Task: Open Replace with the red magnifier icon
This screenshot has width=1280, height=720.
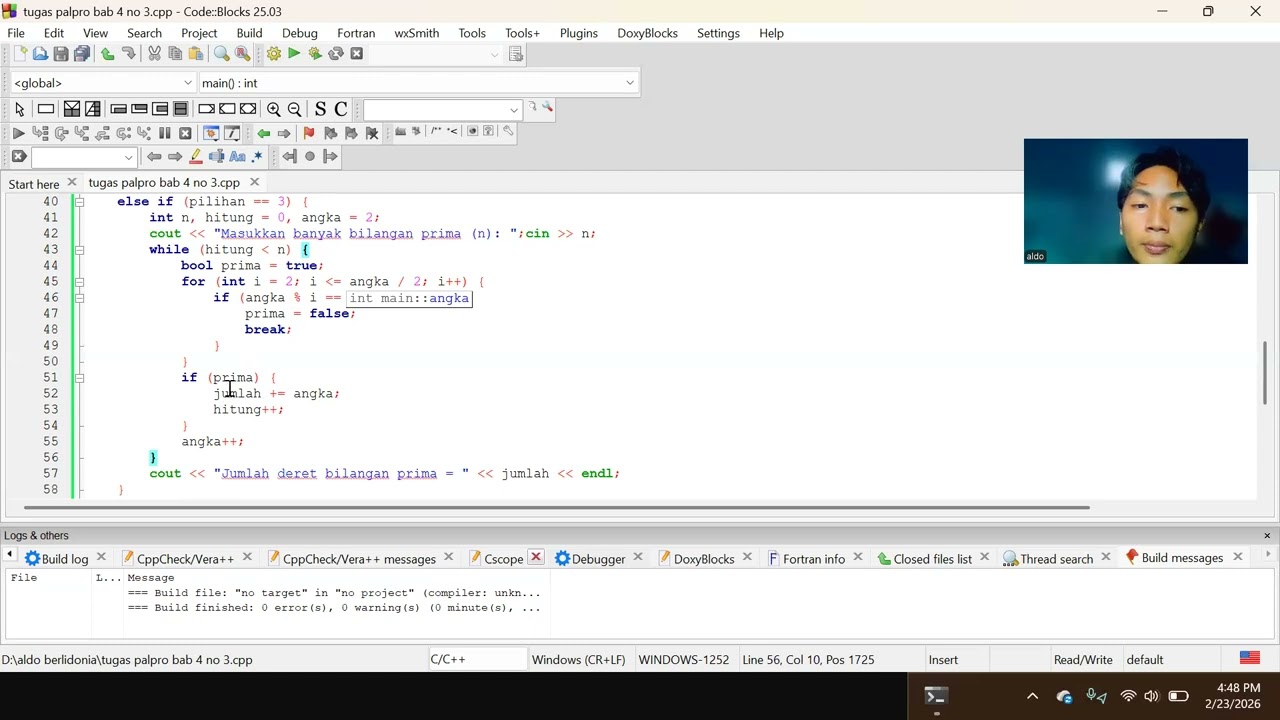Action: click(242, 54)
